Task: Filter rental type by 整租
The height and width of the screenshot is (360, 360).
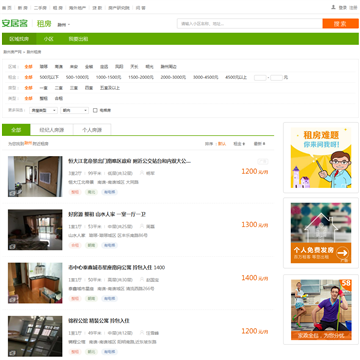Action: tap(44, 99)
